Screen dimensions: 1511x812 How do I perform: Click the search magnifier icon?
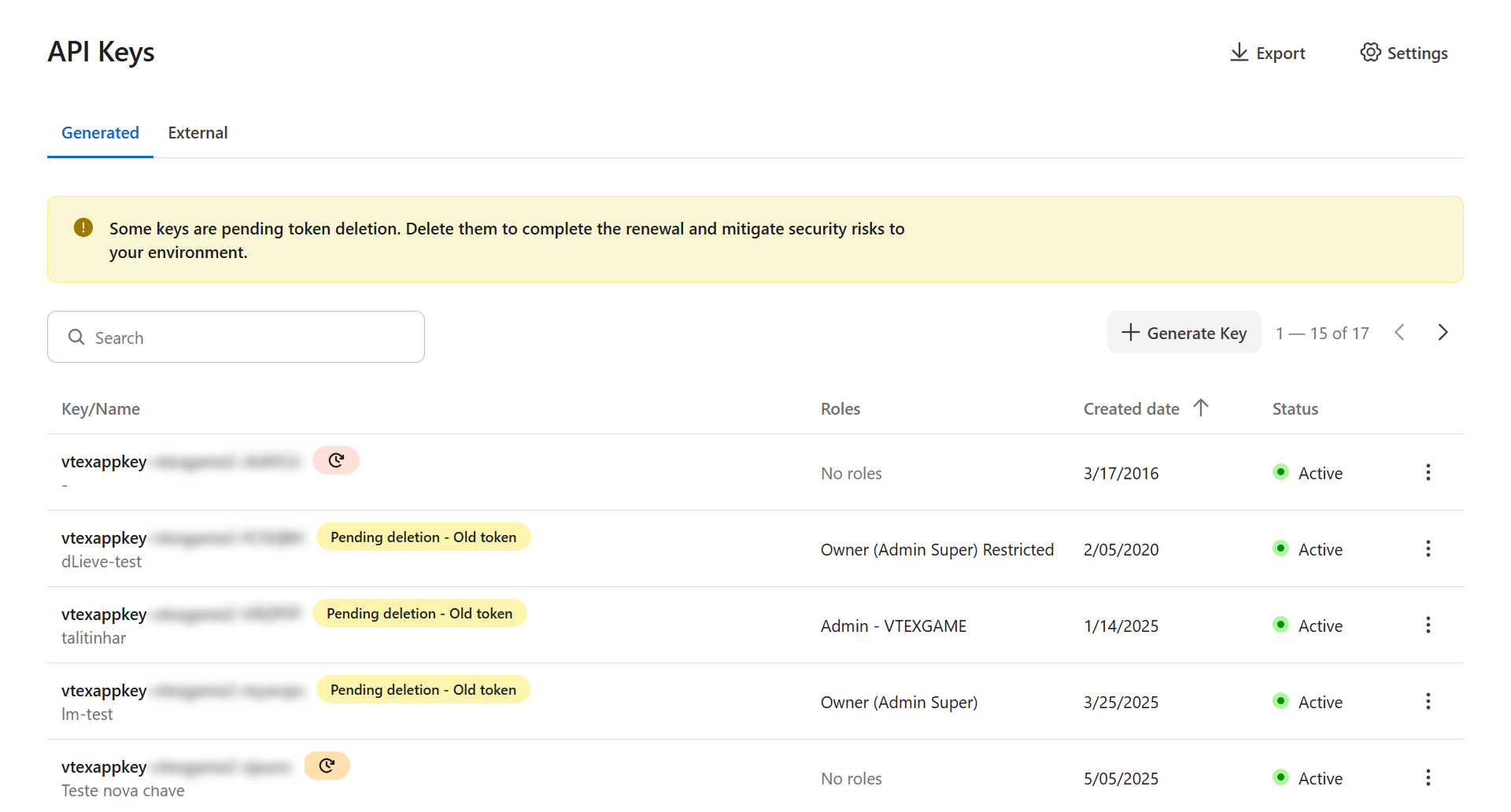(76, 337)
